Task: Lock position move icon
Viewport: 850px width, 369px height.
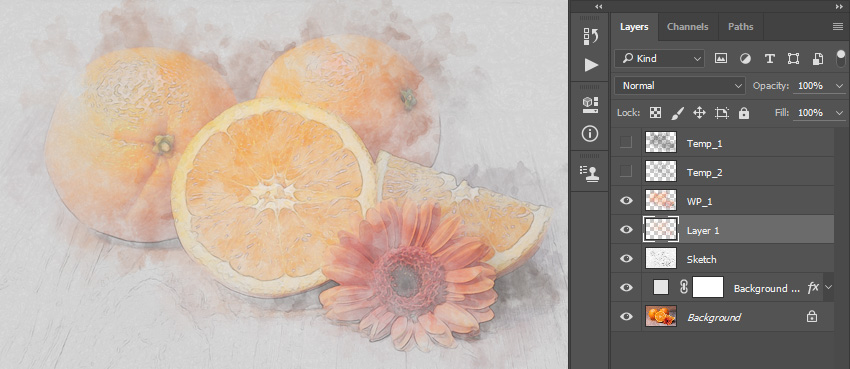Action: point(699,113)
